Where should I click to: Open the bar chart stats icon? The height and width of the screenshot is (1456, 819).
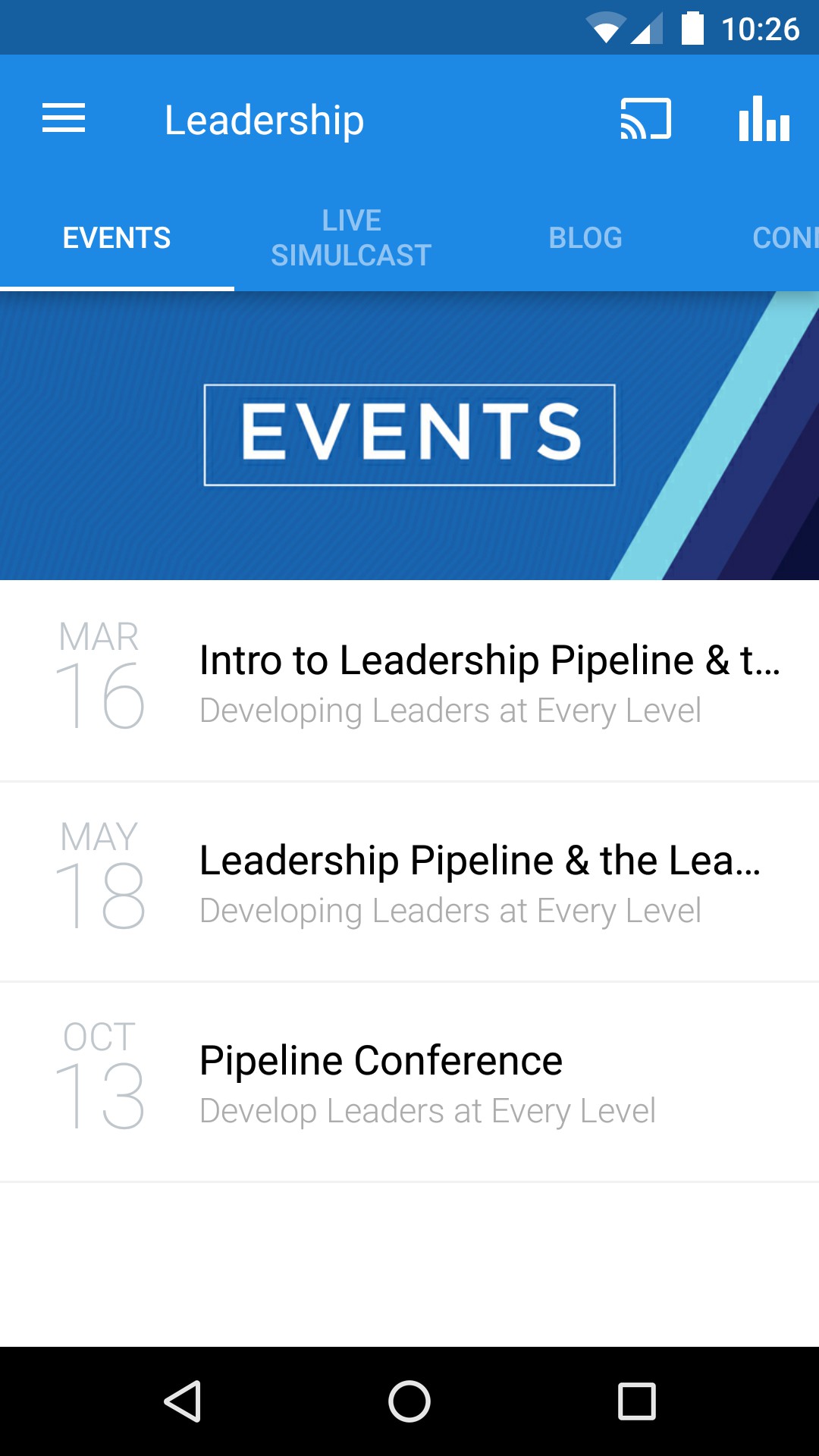pos(764,119)
